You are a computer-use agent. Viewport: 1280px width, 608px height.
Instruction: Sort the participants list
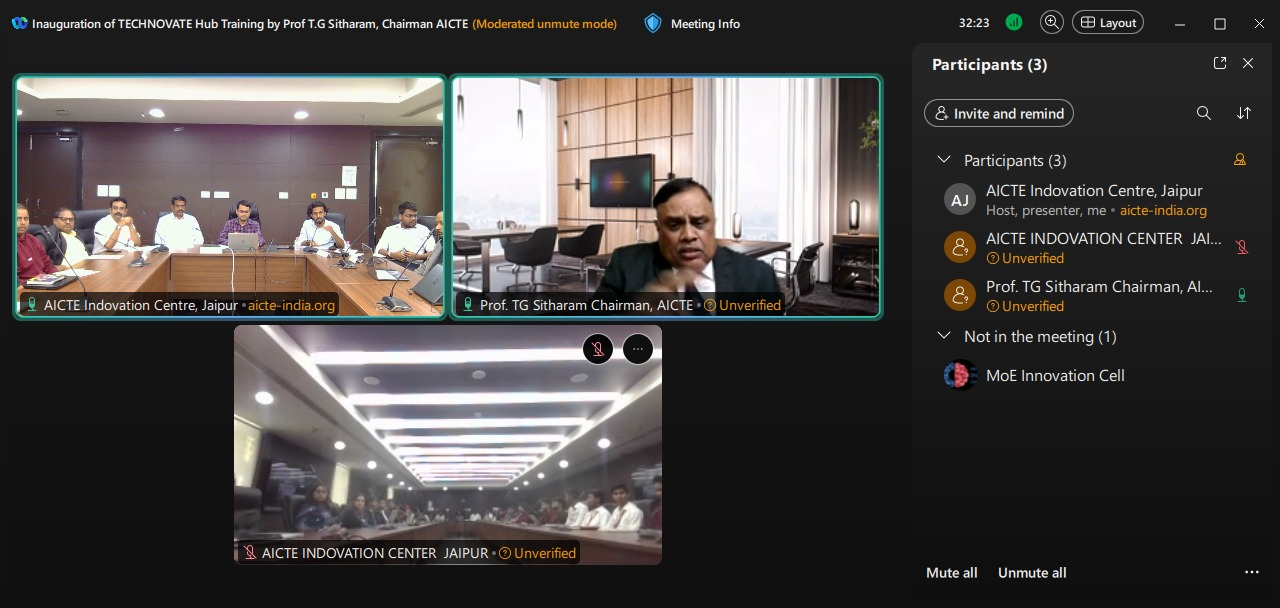click(x=1244, y=113)
